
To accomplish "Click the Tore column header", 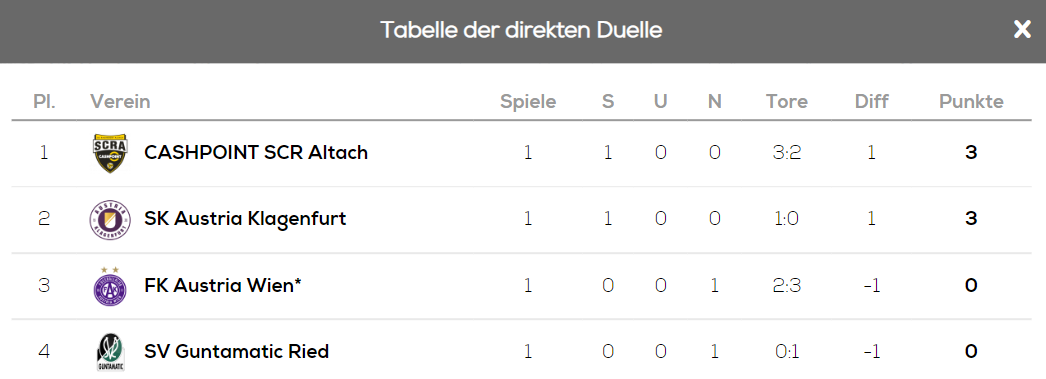I will (x=787, y=101).
